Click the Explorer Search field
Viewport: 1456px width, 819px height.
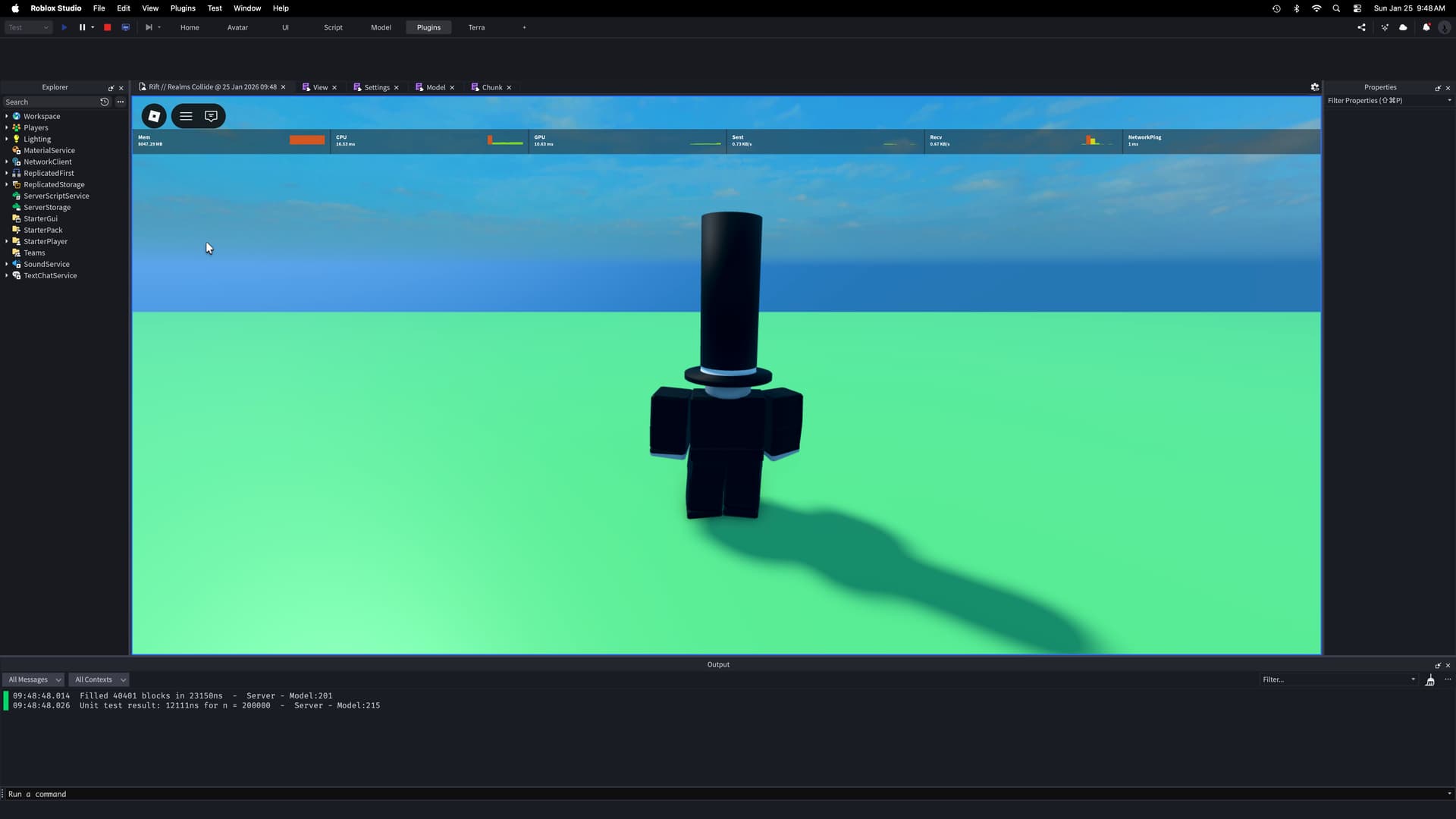[50, 102]
